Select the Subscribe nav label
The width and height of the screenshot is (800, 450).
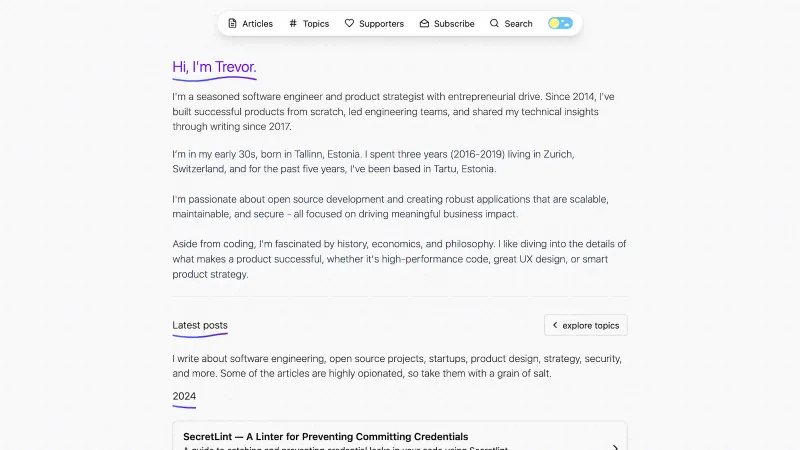coord(454,23)
